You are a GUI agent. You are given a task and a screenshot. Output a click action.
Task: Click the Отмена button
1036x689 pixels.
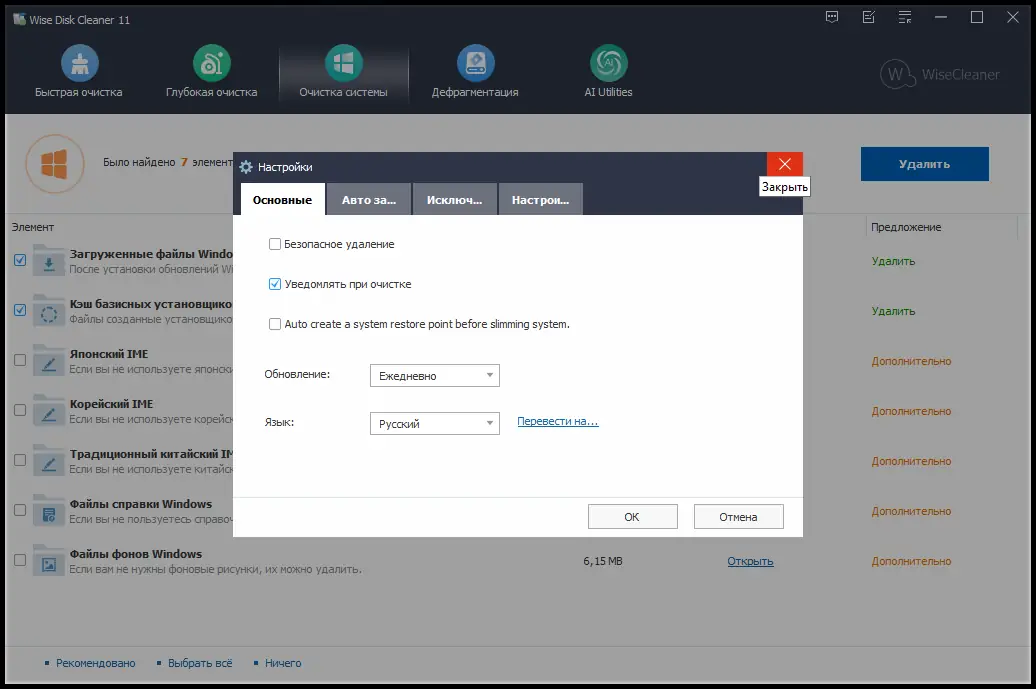739,517
